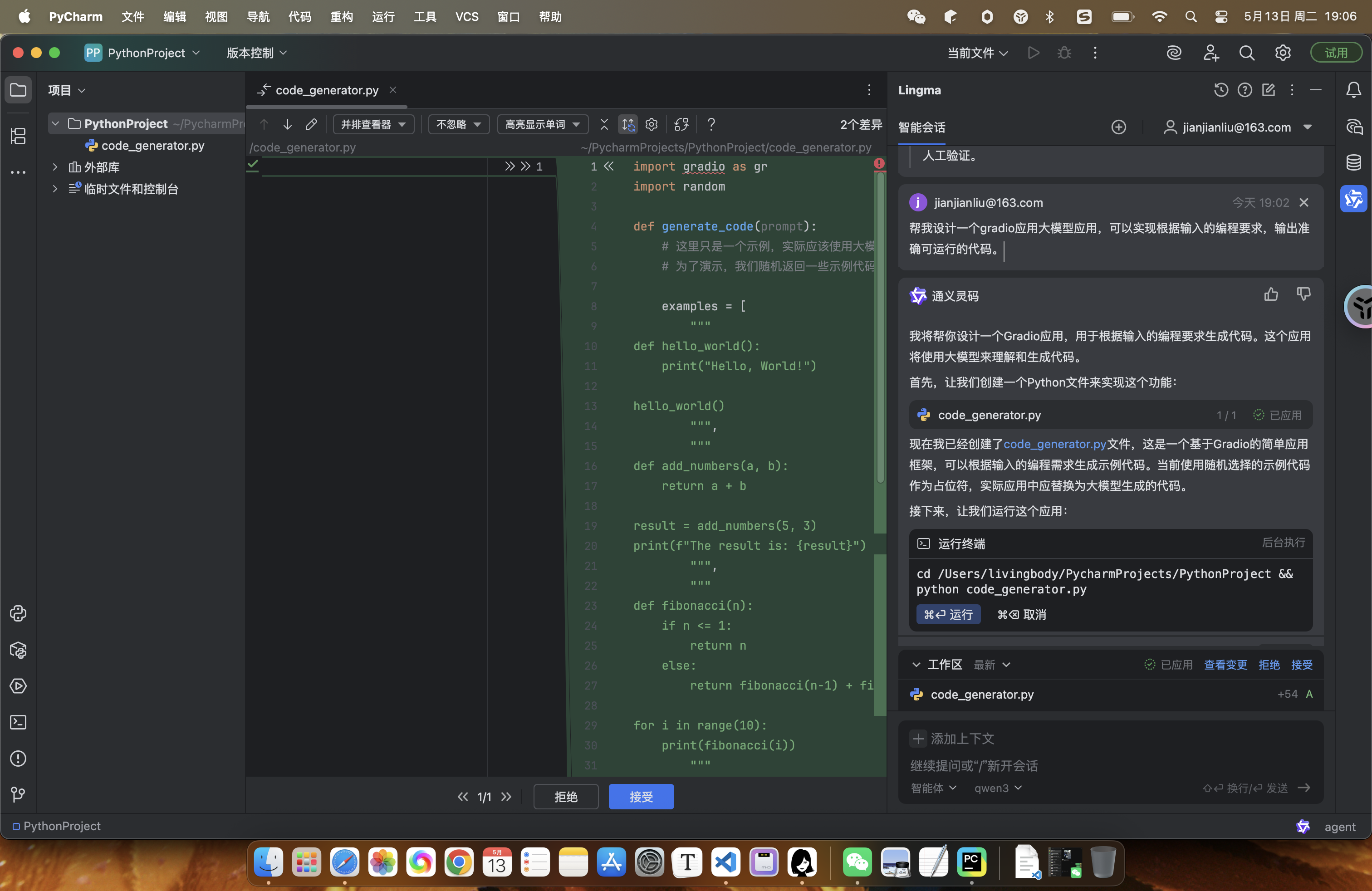Click the thumbs up on 通义灵码 reply
1372x891 pixels.
(x=1270, y=294)
